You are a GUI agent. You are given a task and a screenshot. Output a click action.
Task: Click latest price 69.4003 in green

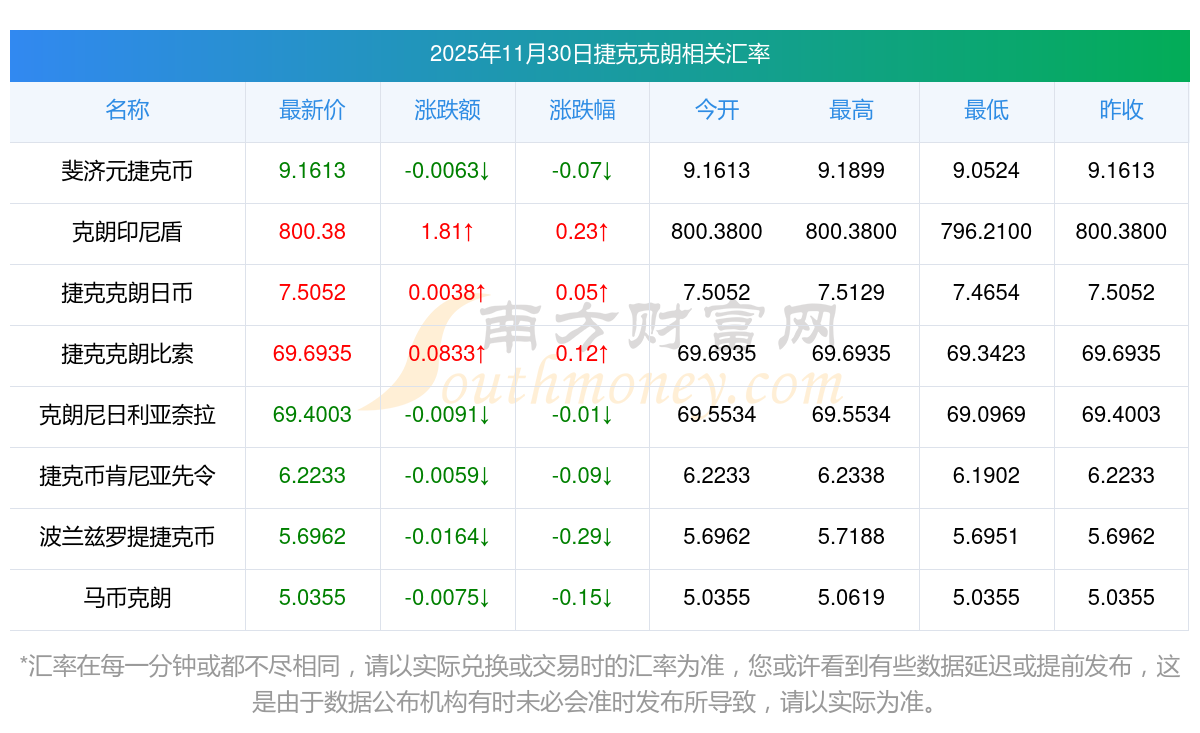pyautogui.click(x=312, y=415)
